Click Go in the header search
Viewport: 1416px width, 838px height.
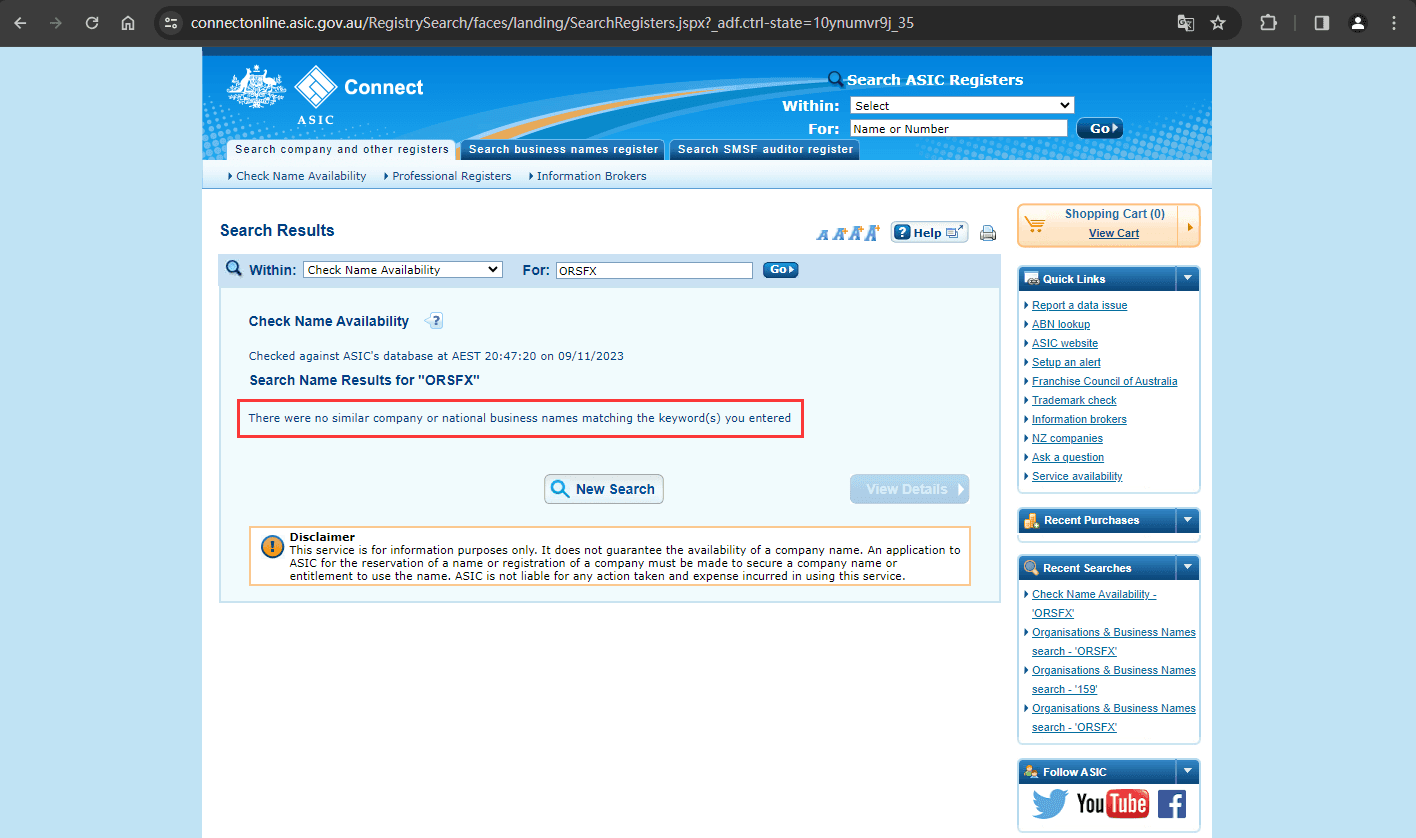click(1100, 128)
